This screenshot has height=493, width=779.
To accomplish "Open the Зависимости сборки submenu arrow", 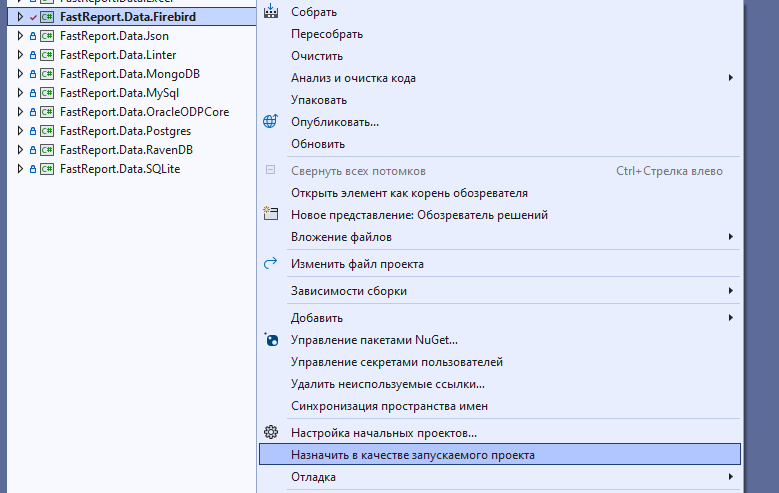I will [730, 290].
